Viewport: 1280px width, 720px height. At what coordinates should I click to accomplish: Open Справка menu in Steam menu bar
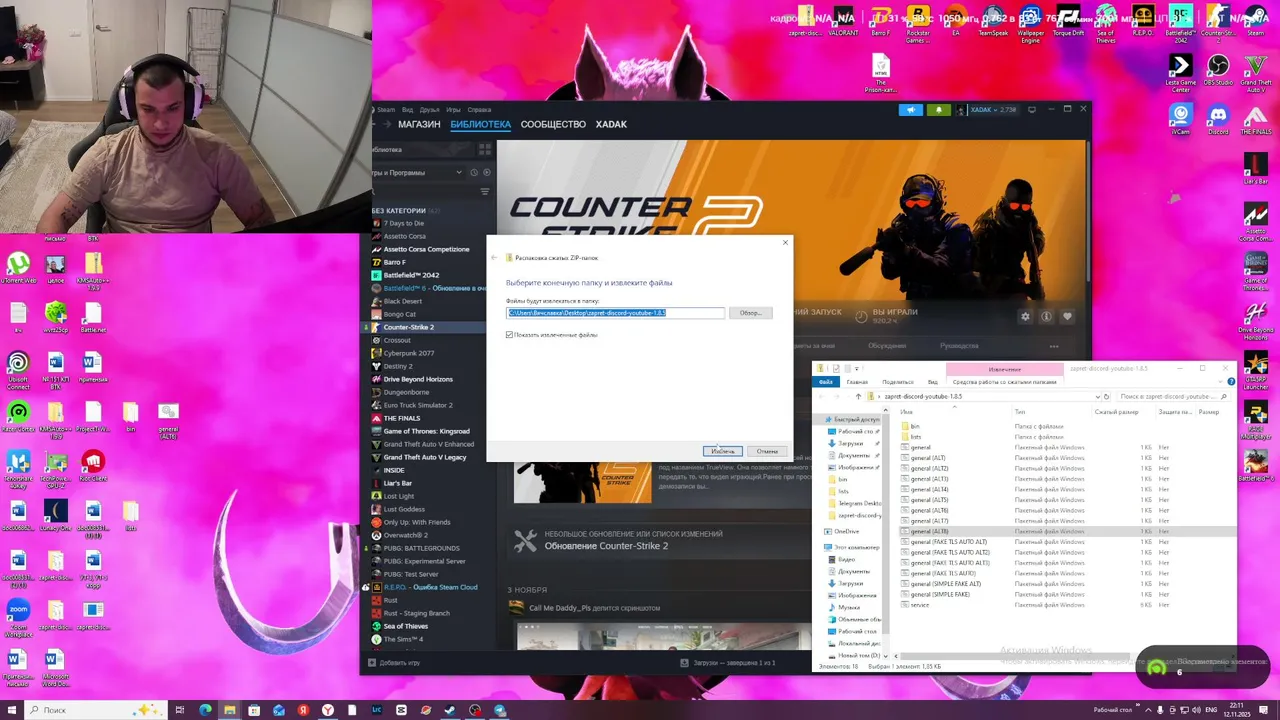(x=479, y=110)
